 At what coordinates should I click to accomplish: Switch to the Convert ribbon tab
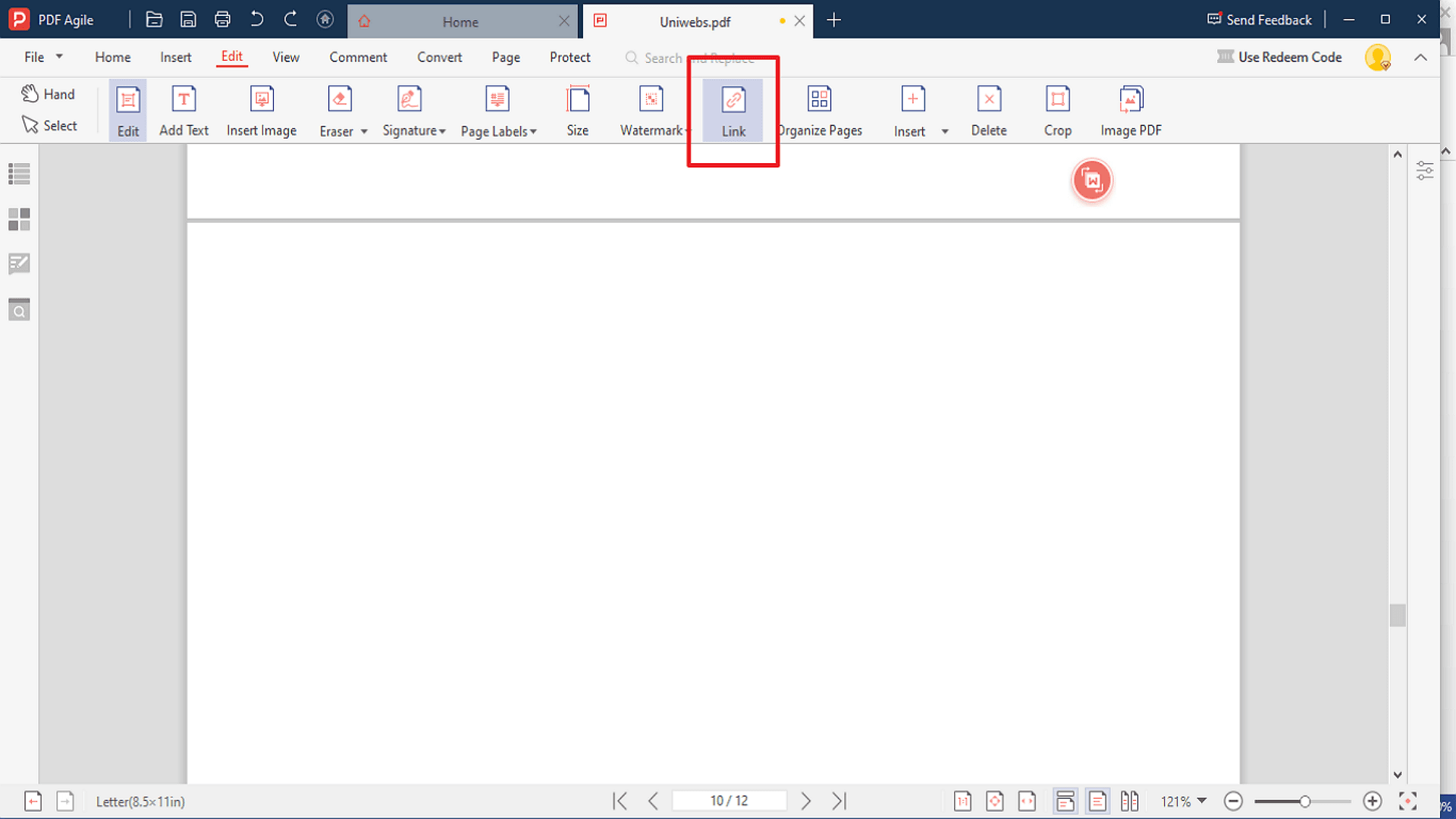point(439,57)
